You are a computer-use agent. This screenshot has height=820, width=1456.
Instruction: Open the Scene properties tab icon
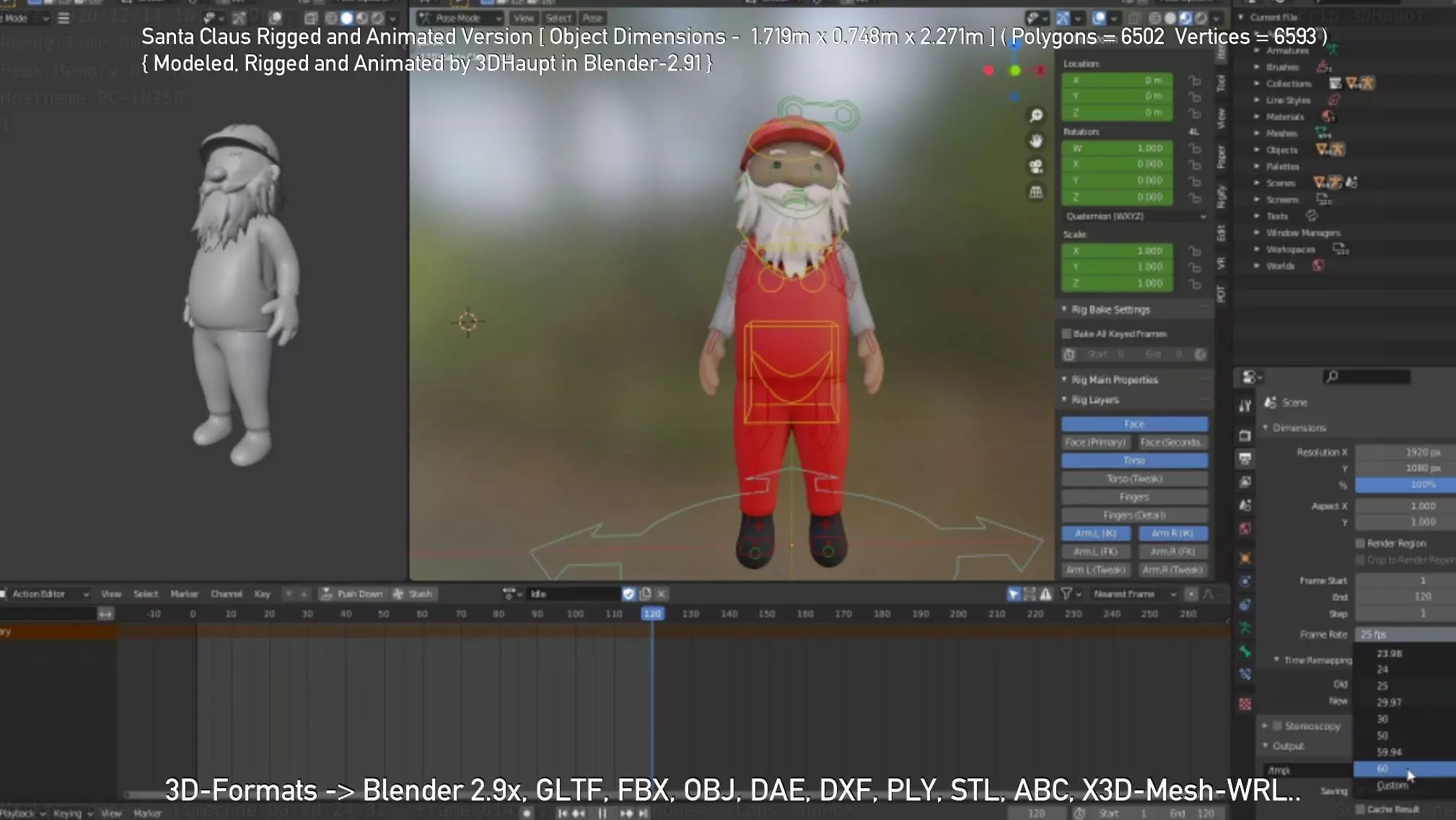click(1245, 505)
